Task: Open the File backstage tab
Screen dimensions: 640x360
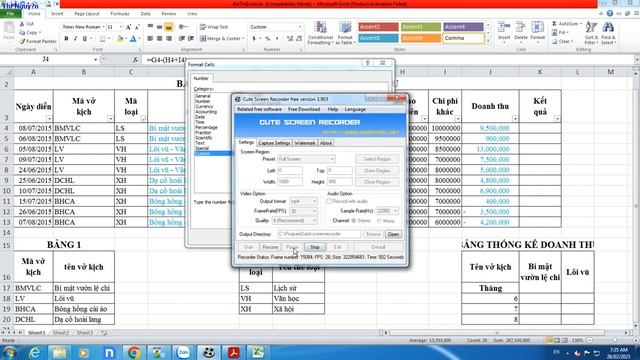Action: pyautogui.click(x=10, y=14)
